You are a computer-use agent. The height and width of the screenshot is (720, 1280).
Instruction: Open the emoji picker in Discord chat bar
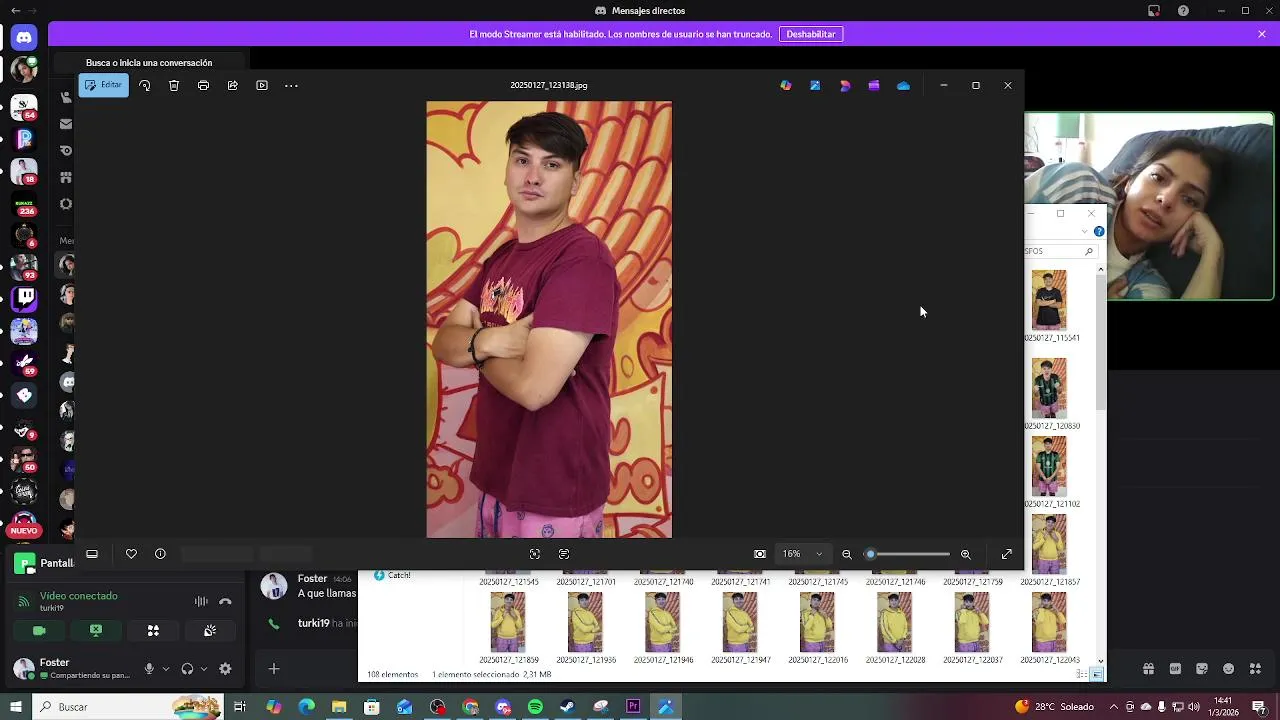1229,669
